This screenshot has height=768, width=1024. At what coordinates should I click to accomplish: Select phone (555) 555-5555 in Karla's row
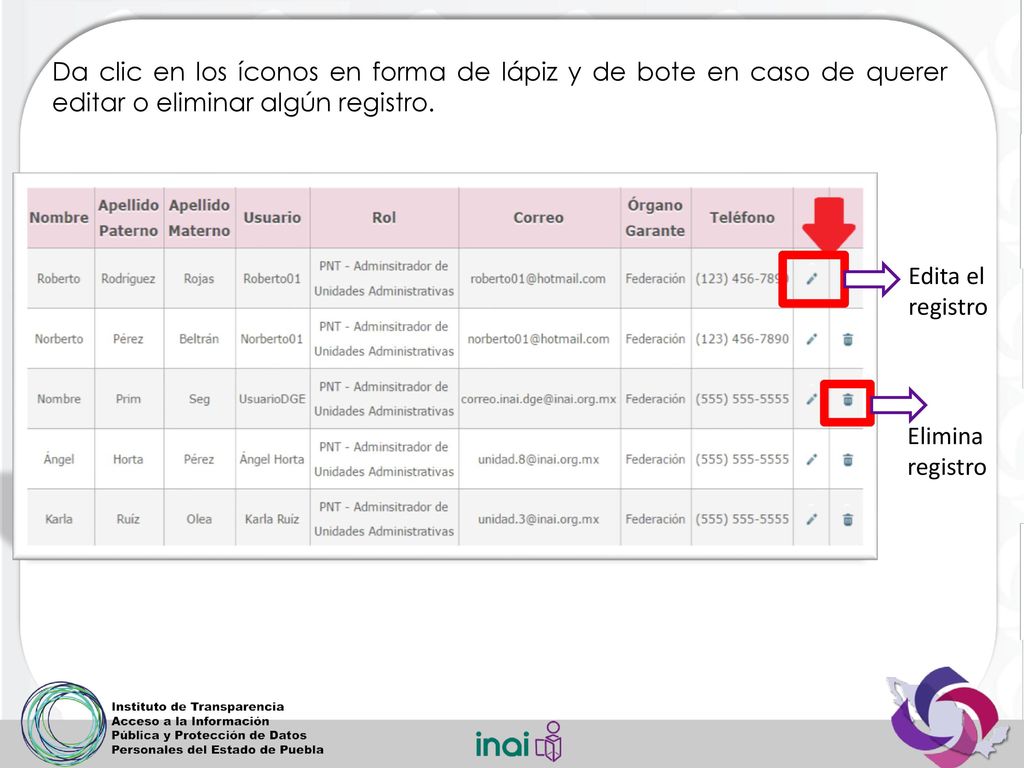pos(742,519)
